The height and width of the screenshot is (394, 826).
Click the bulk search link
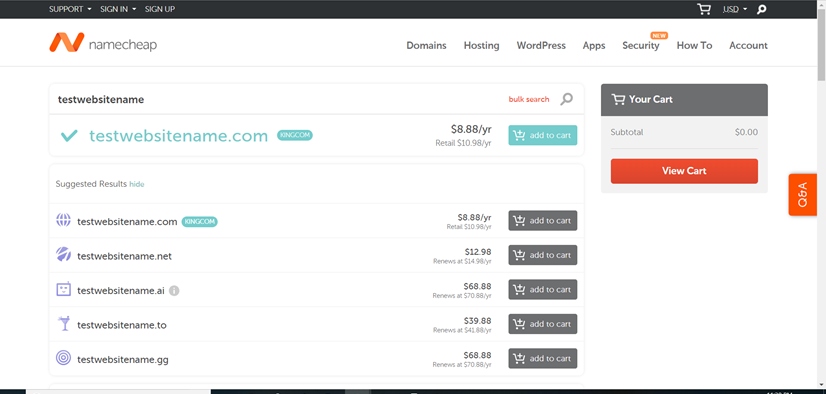tap(528, 99)
